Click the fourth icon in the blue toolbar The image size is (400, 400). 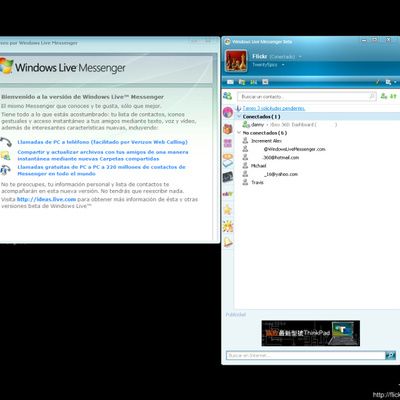tap(265, 82)
